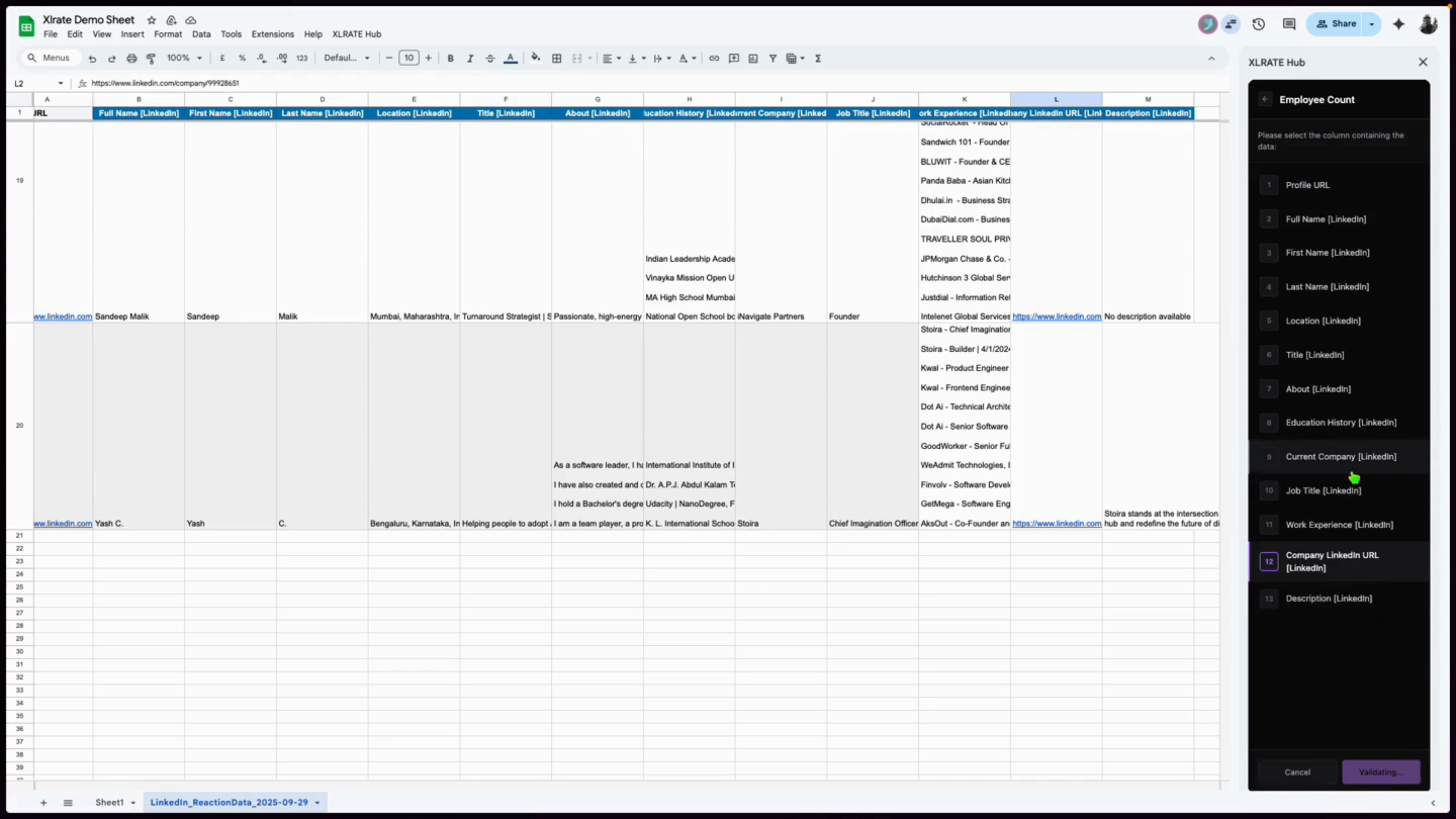The width and height of the screenshot is (1456, 819).
Task: Open version history clock icon
Action: coord(1258,24)
